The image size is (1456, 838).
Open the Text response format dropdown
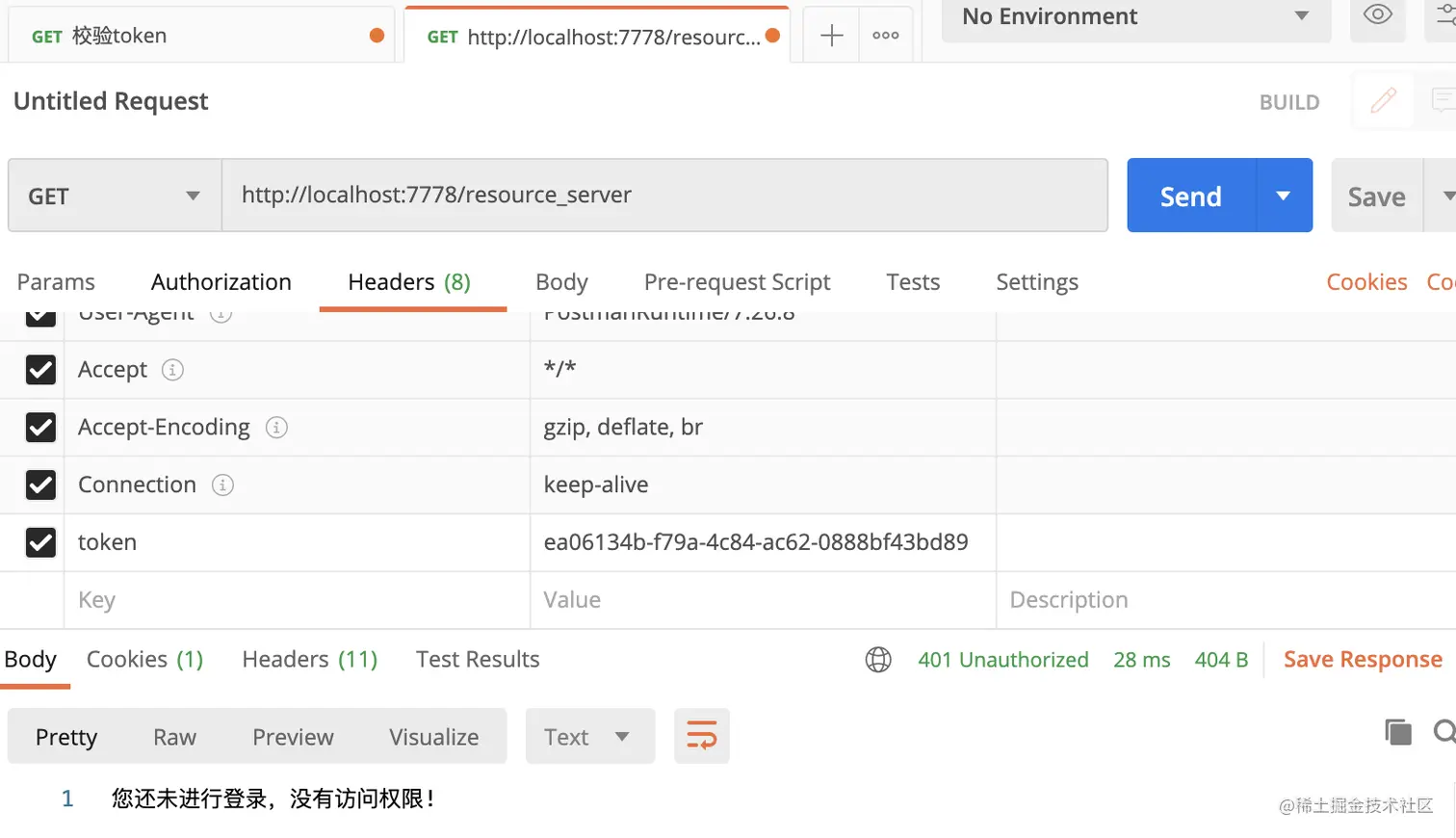pos(589,735)
